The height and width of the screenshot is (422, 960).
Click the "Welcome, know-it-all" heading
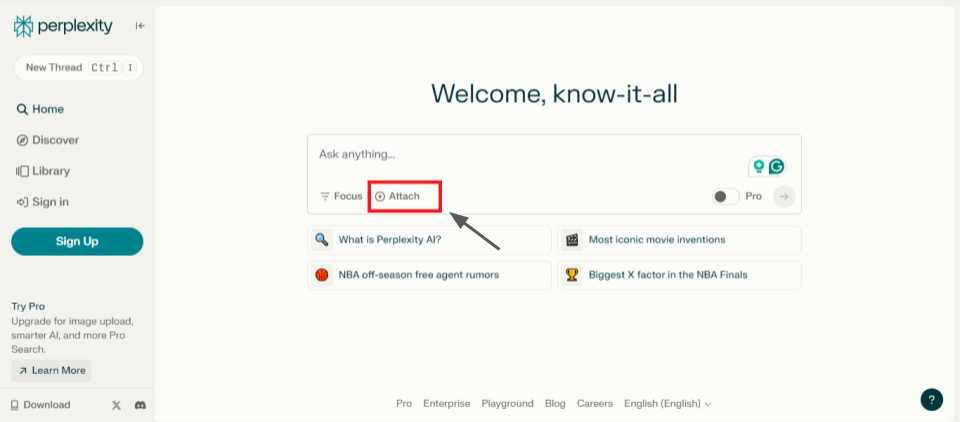[x=554, y=94]
